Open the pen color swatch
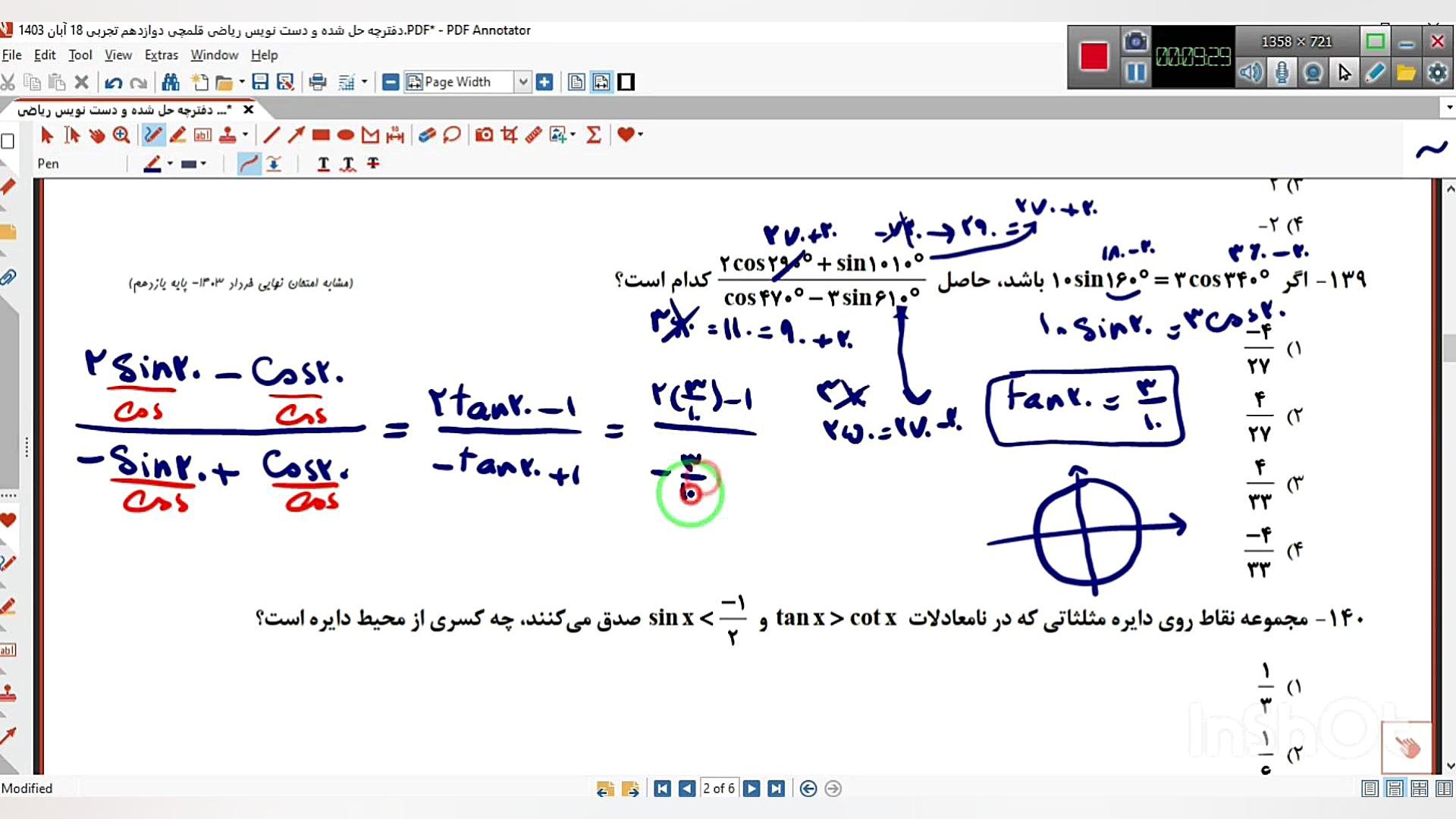The image size is (1456, 819). point(153,164)
